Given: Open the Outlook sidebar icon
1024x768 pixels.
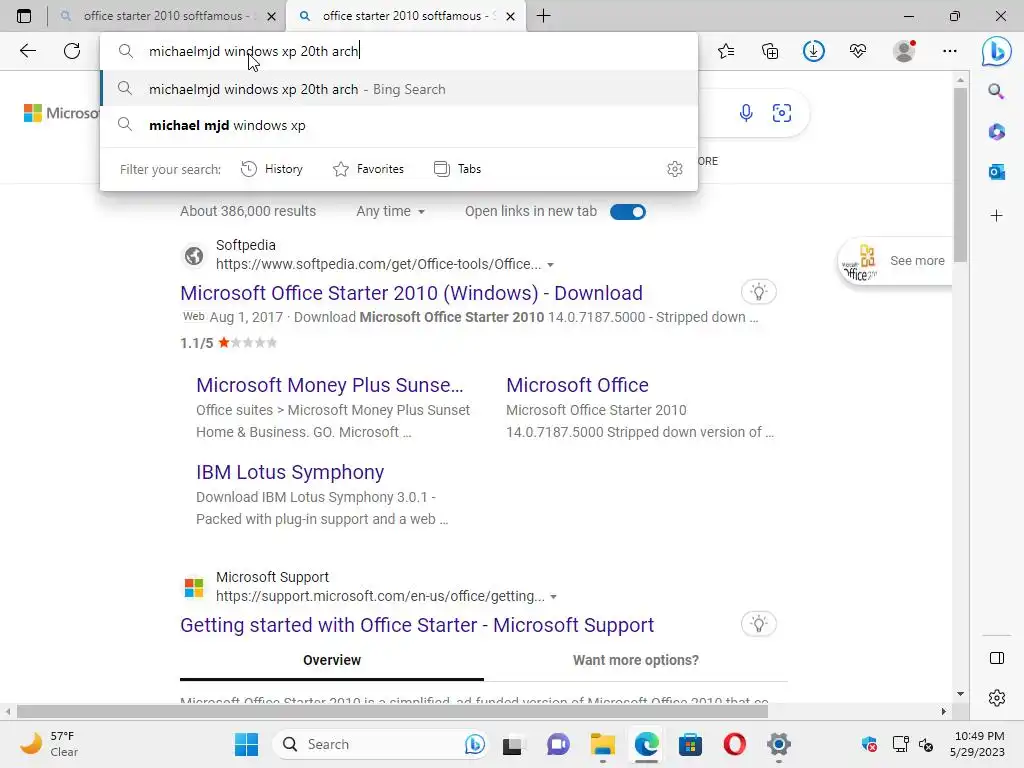Looking at the screenshot, I should coord(997,172).
